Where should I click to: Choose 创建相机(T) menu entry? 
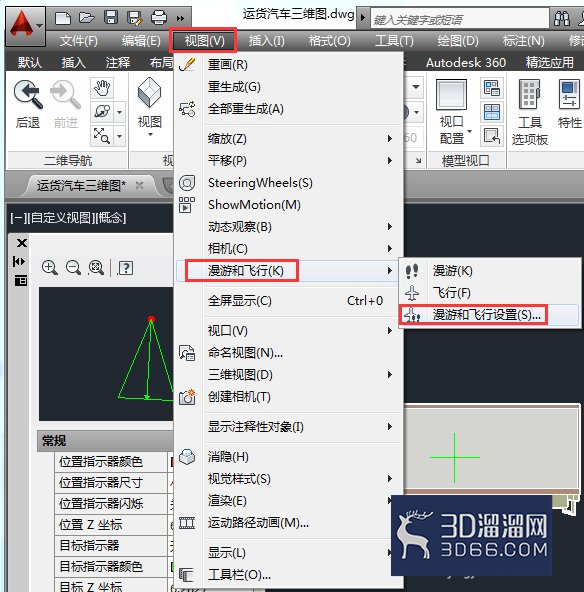288,397
